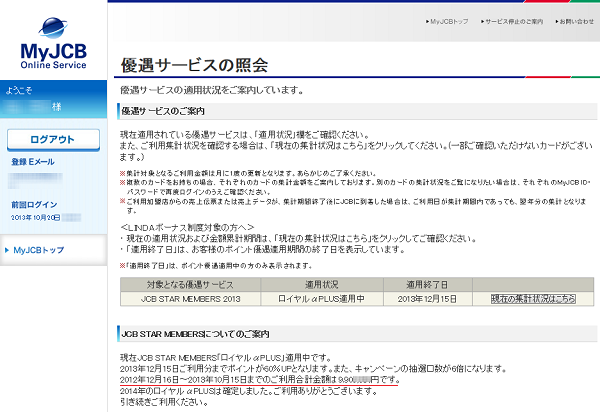The width and height of the screenshot is (600, 412).
Task: Click the 優遇サービスの適用状況をご案内しています line
Action: [x=212, y=90]
